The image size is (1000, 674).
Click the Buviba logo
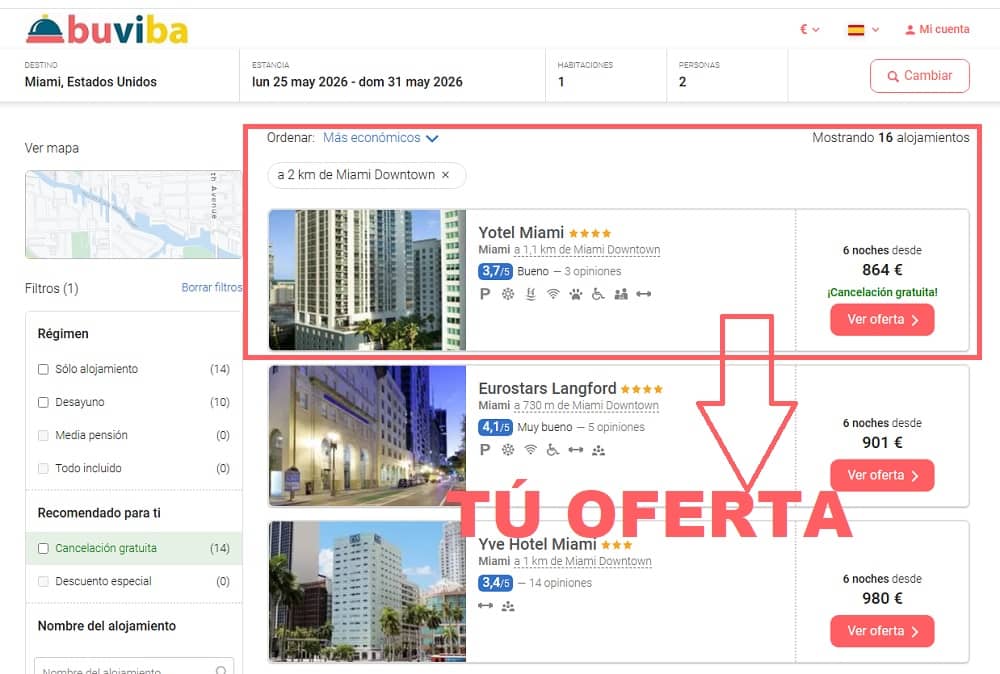pyautogui.click(x=107, y=29)
